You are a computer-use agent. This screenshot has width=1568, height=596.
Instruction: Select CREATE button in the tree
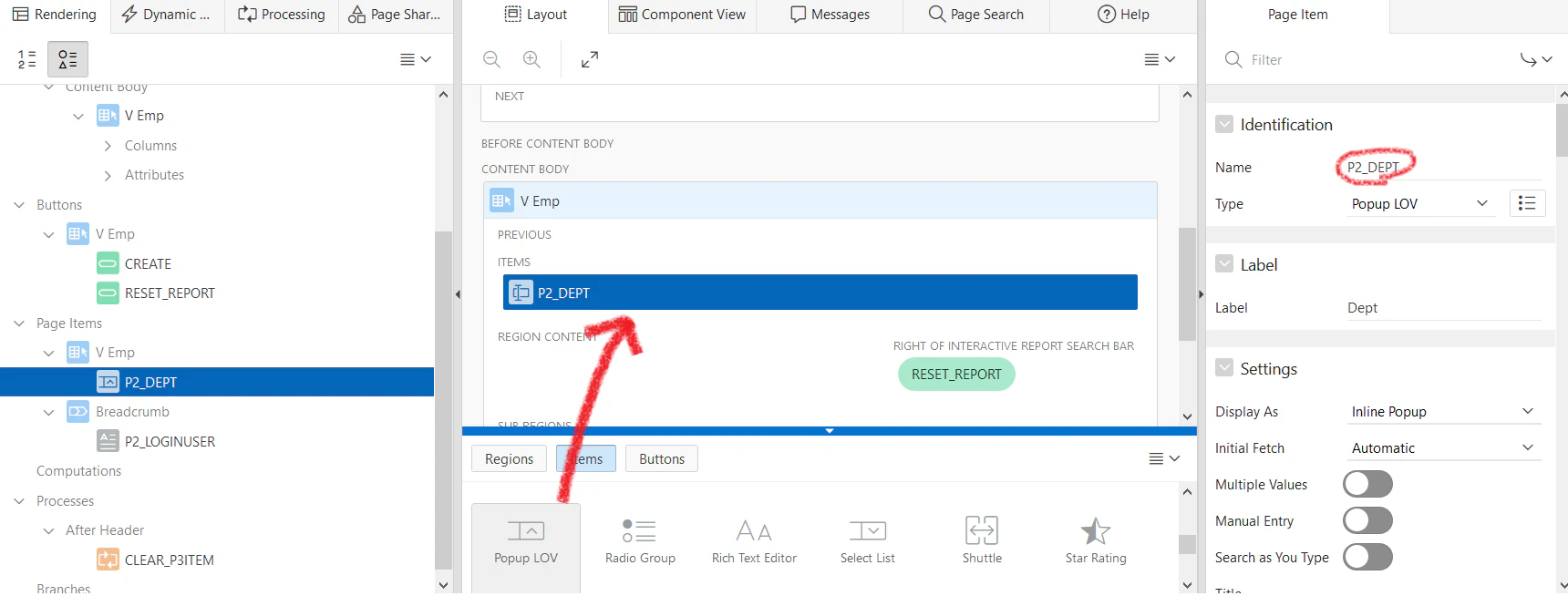148,264
